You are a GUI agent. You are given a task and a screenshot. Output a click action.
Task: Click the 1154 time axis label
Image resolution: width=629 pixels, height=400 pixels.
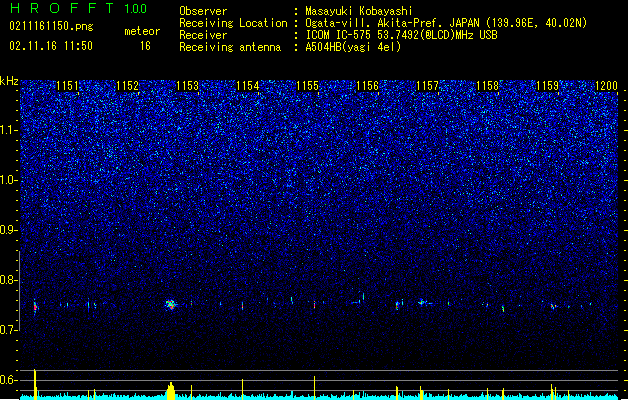248,86
